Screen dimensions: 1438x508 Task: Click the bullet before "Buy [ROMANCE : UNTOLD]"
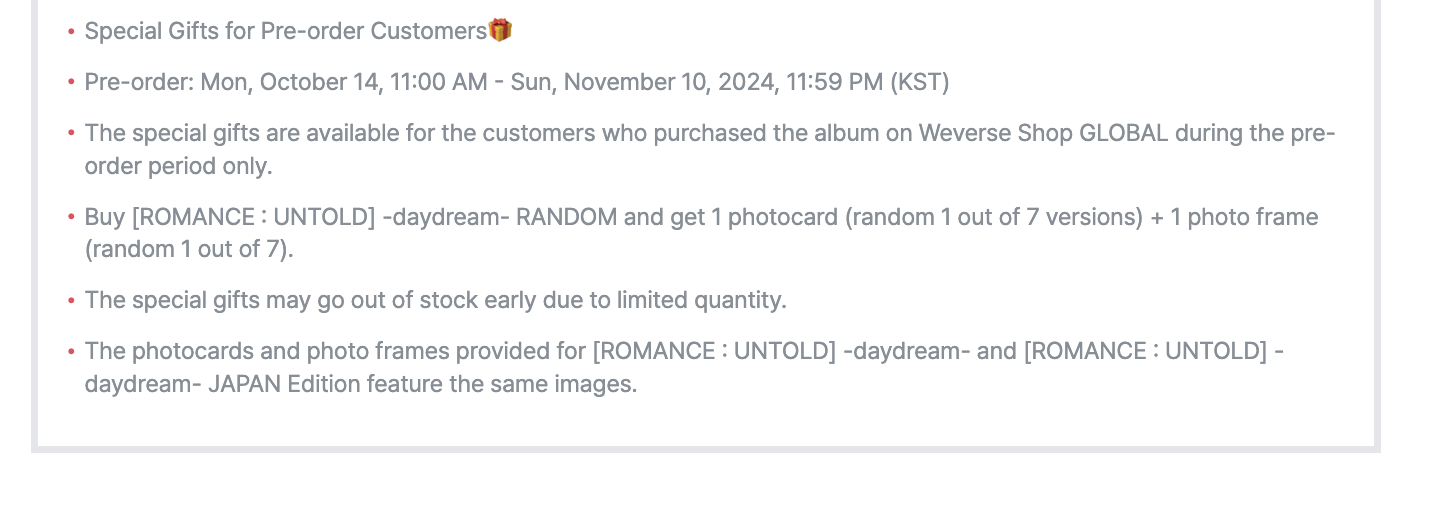[71, 217]
